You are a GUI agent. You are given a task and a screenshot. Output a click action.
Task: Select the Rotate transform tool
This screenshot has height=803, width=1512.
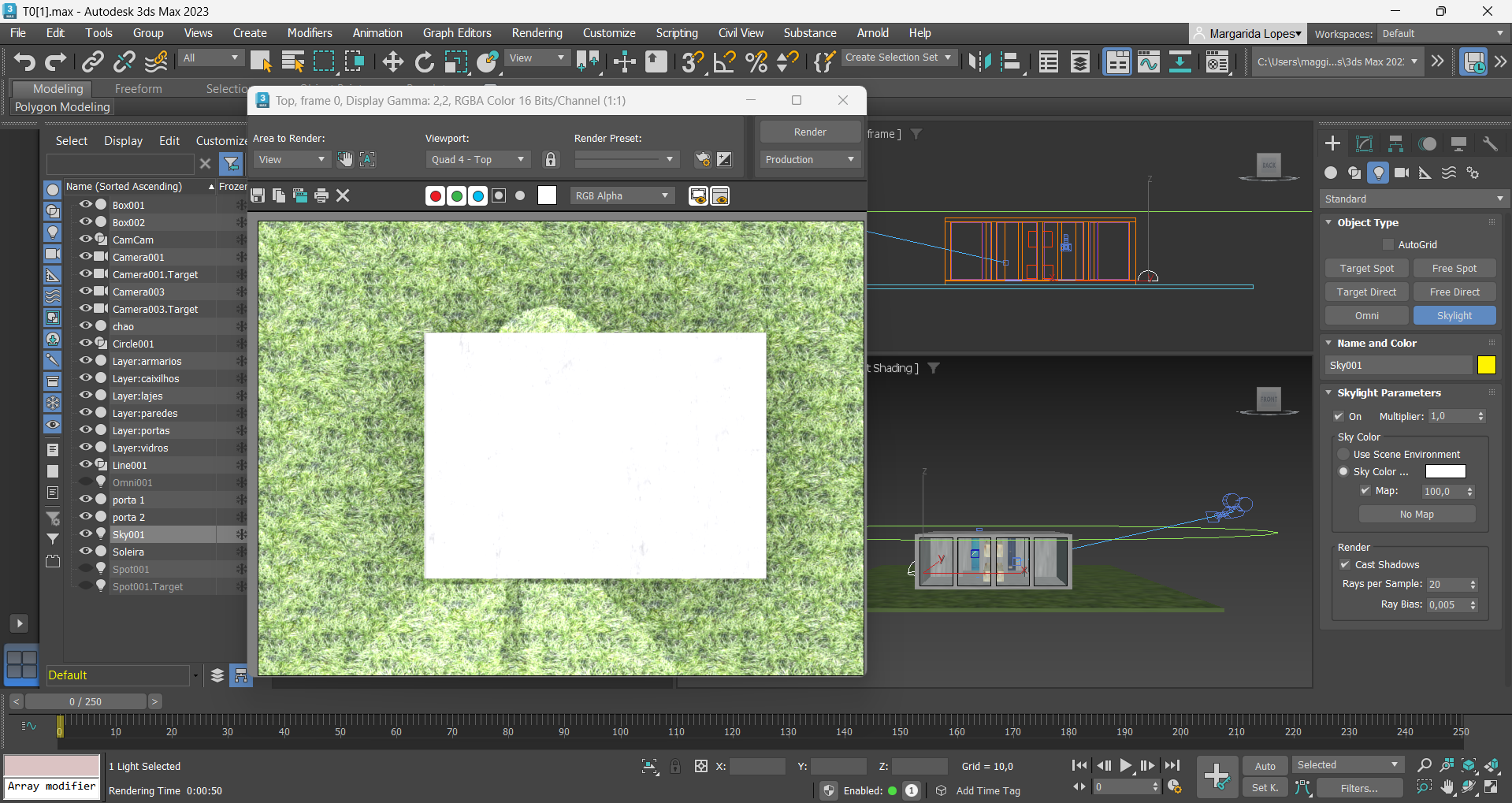pos(424,61)
